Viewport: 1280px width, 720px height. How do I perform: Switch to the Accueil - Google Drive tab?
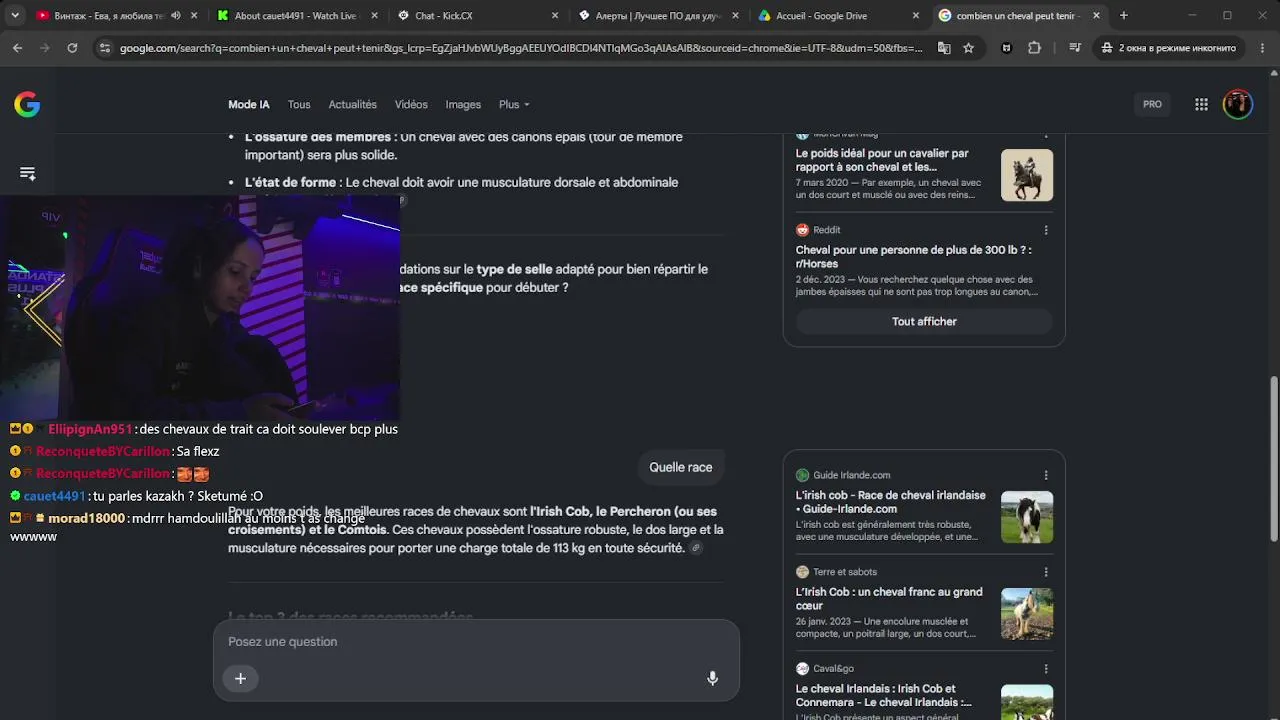pos(838,16)
